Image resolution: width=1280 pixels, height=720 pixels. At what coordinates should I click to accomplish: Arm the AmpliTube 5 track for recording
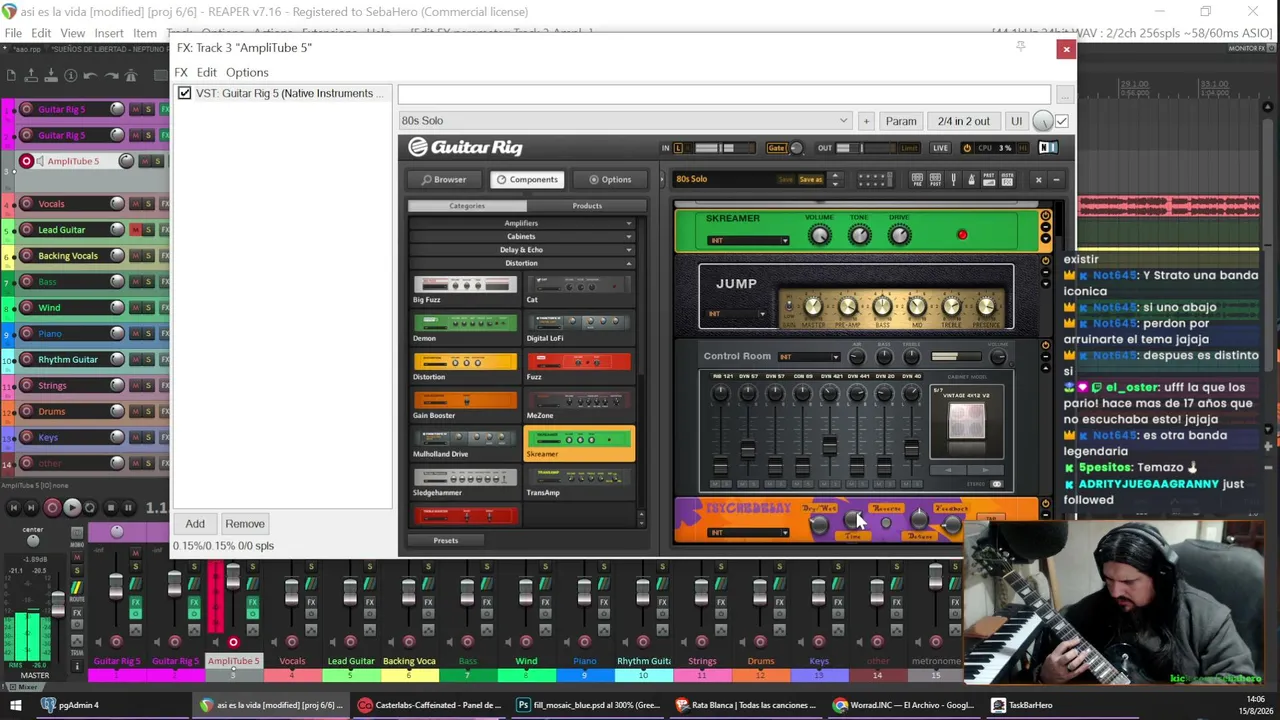tap(27, 161)
